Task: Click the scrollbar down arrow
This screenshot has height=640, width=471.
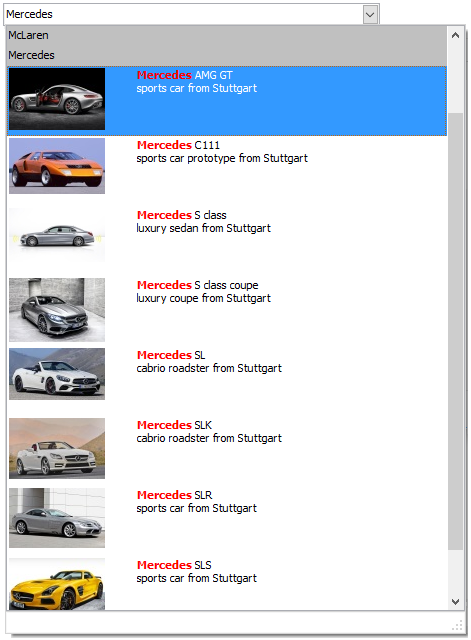Action: pyautogui.click(x=455, y=602)
